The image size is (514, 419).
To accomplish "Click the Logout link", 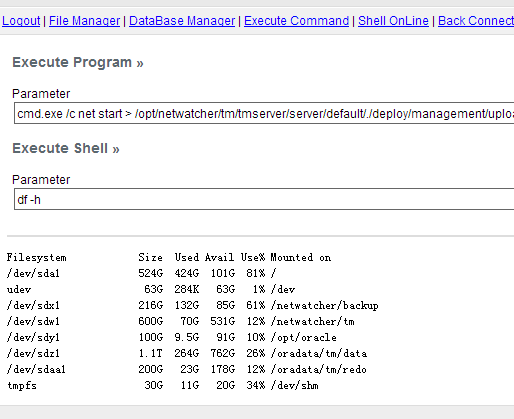I will [x=21, y=21].
